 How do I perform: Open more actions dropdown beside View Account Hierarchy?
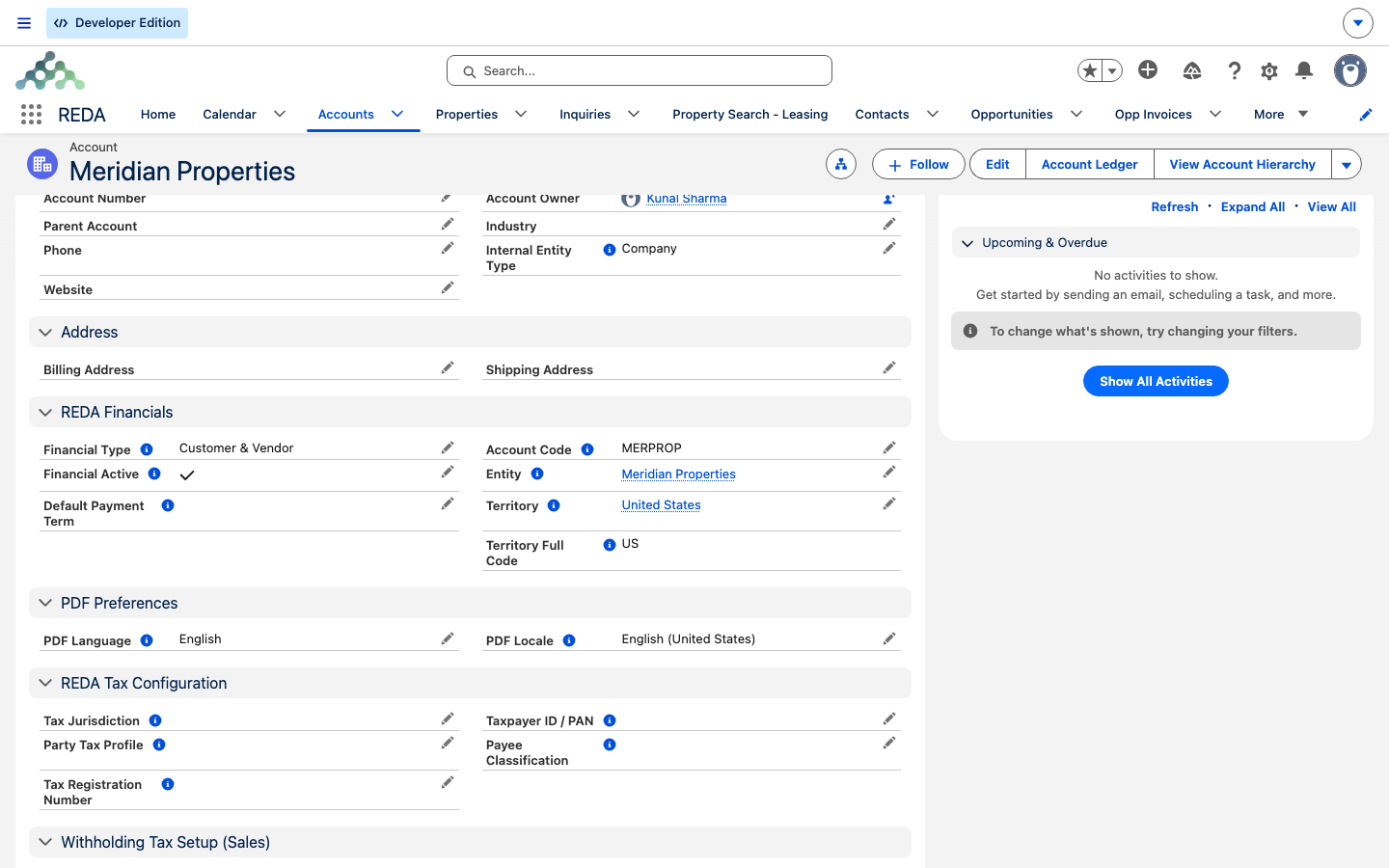1347,165
